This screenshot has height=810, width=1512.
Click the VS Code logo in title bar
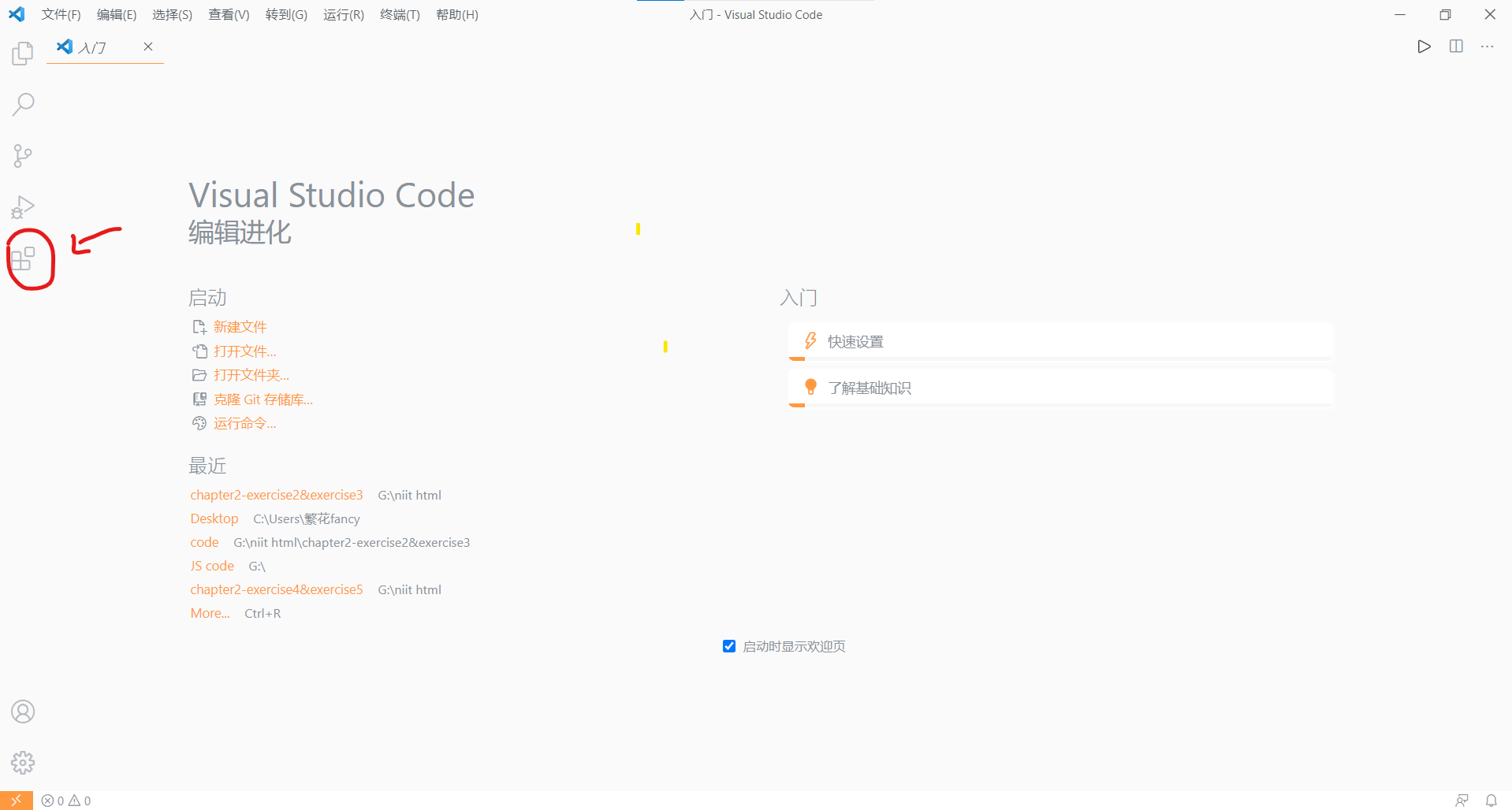click(17, 14)
